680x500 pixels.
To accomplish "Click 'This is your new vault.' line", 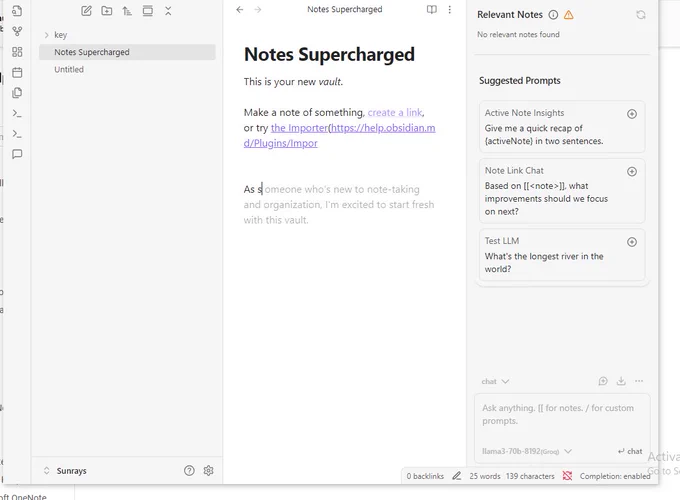I will click(x=293, y=82).
